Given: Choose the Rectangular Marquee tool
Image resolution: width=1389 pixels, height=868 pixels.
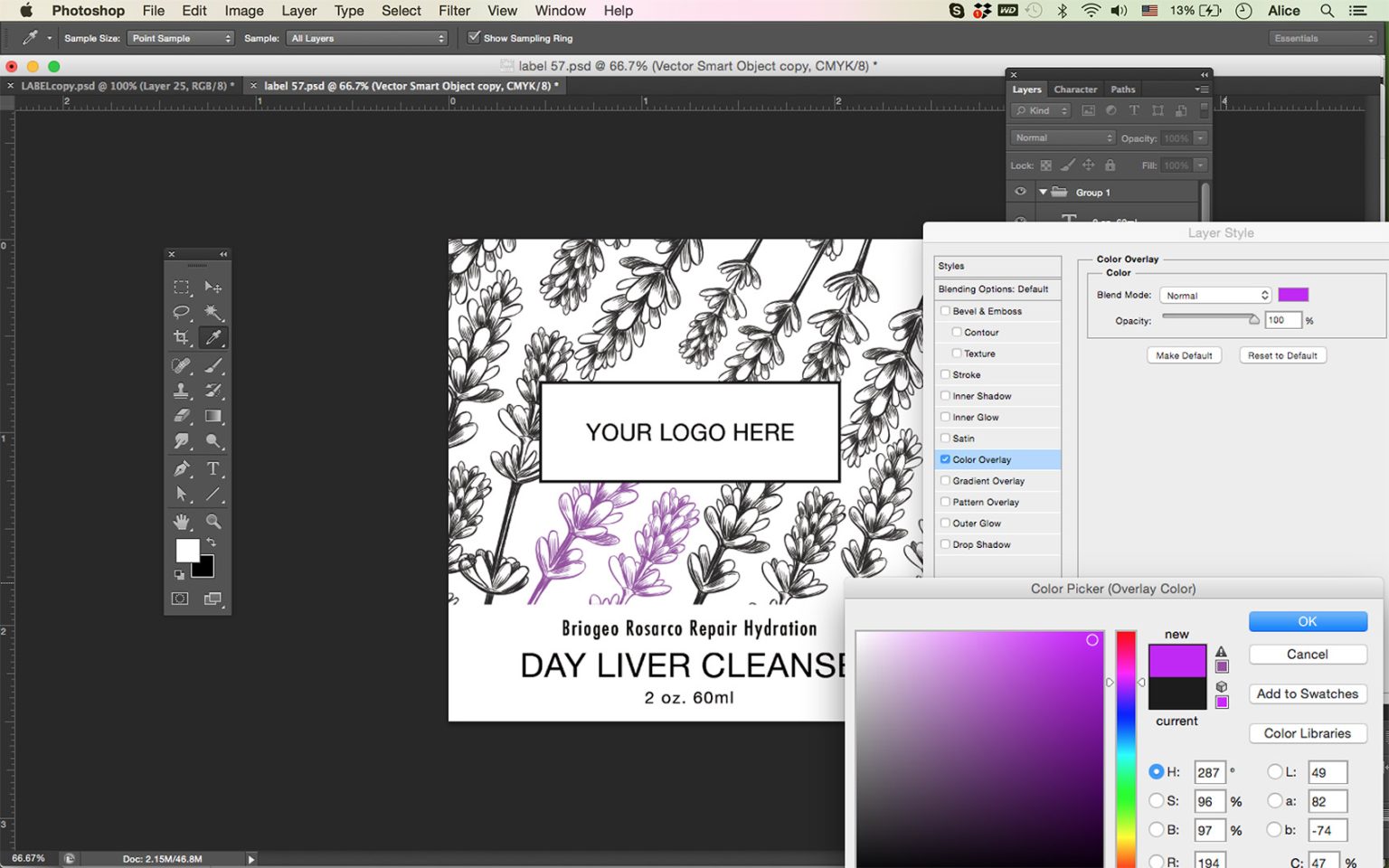Looking at the screenshot, I should pyautogui.click(x=182, y=287).
